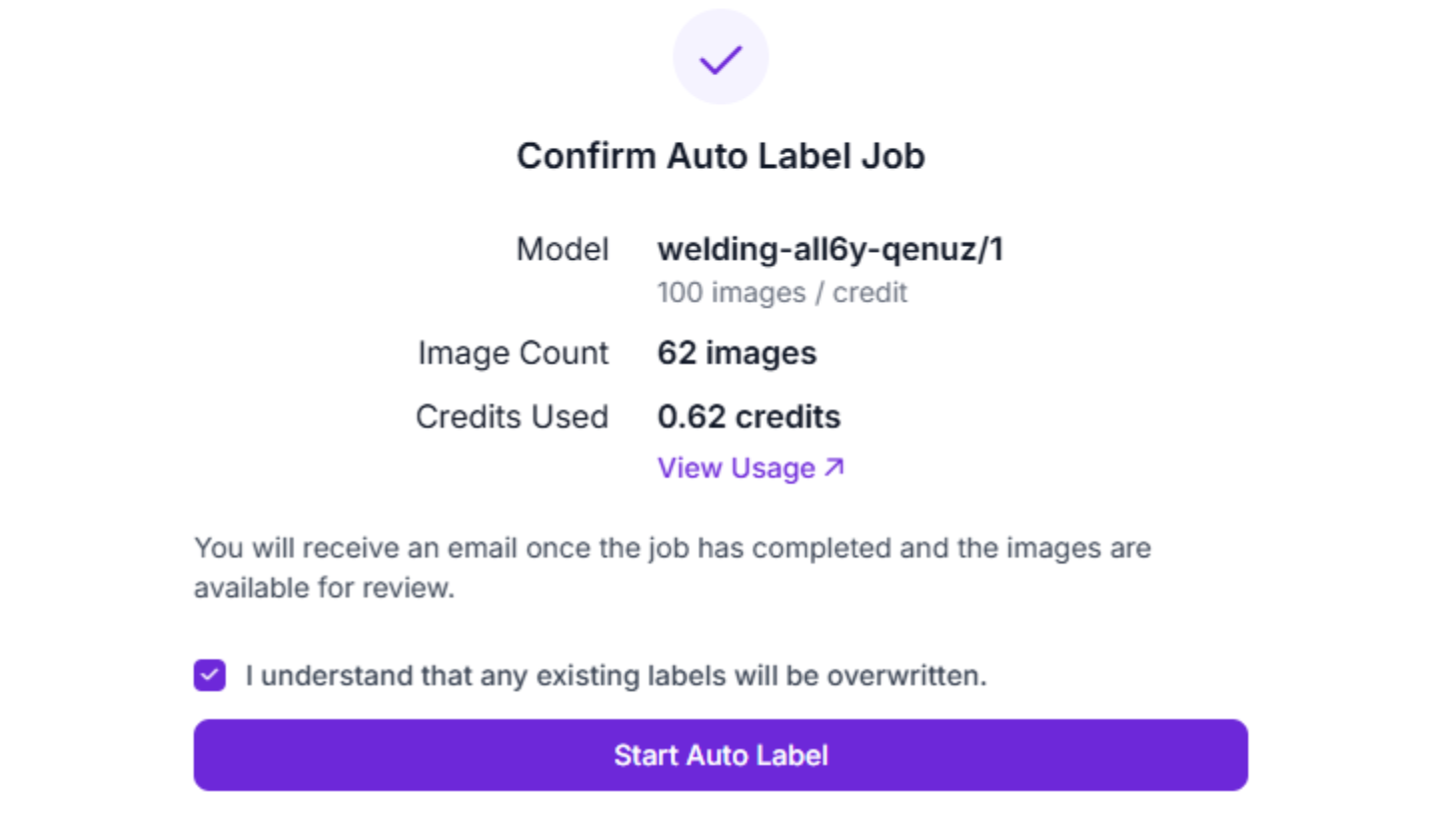Click the 'available for review.' text line
The height and width of the screenshot is (813, 1456).
(324, 587)
